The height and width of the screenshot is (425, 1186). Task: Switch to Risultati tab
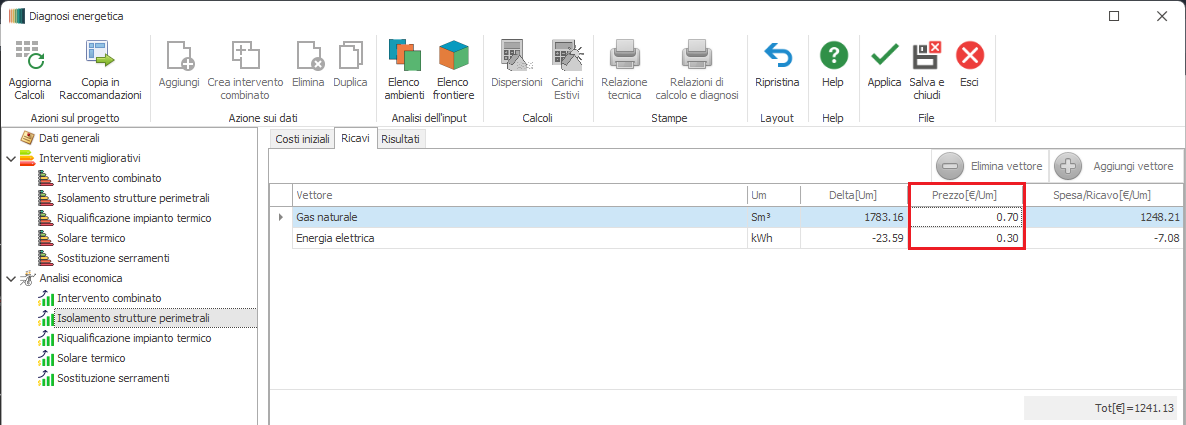[401, 140]
